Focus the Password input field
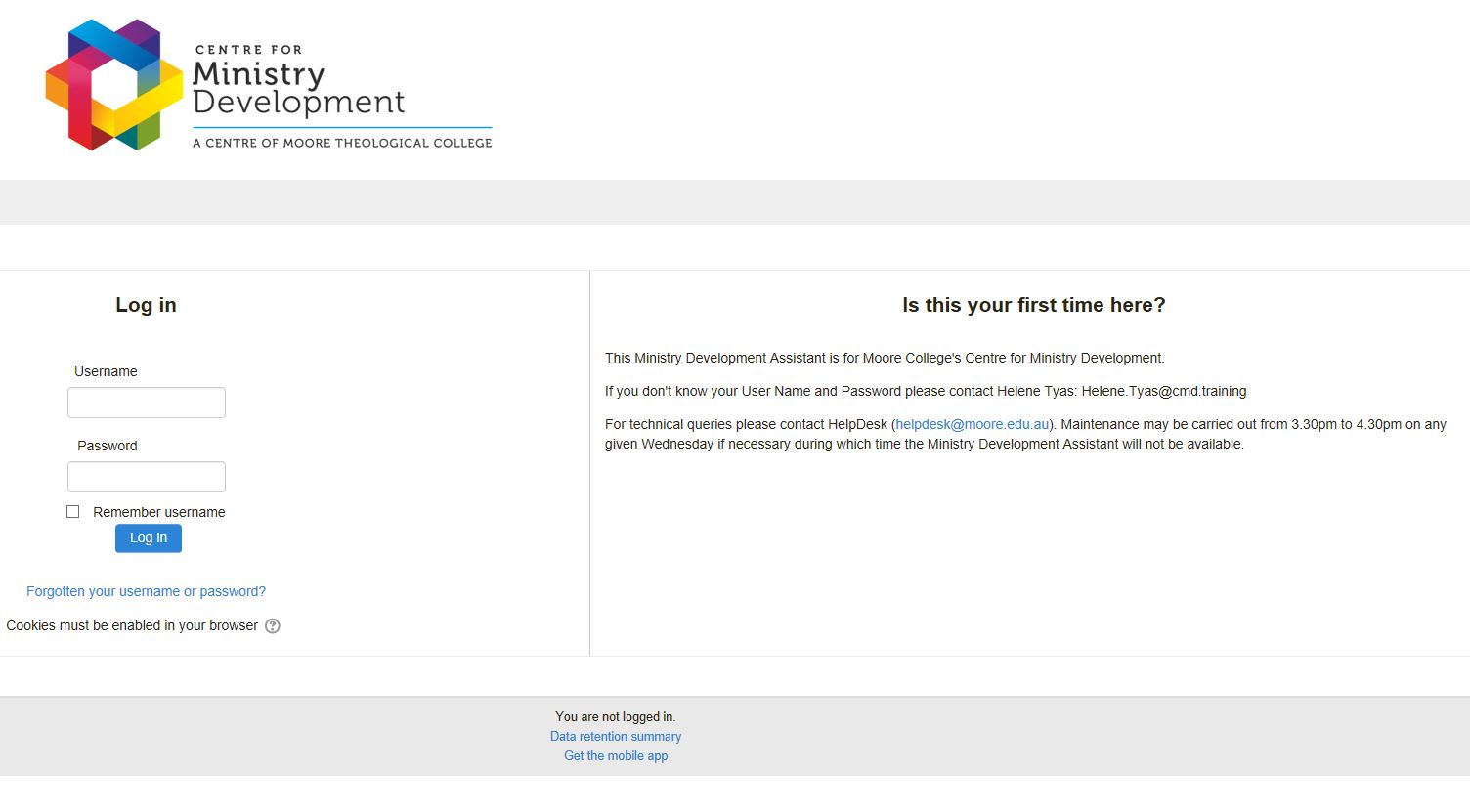This screenshot has width=1470, height=812. coord(147,477)
